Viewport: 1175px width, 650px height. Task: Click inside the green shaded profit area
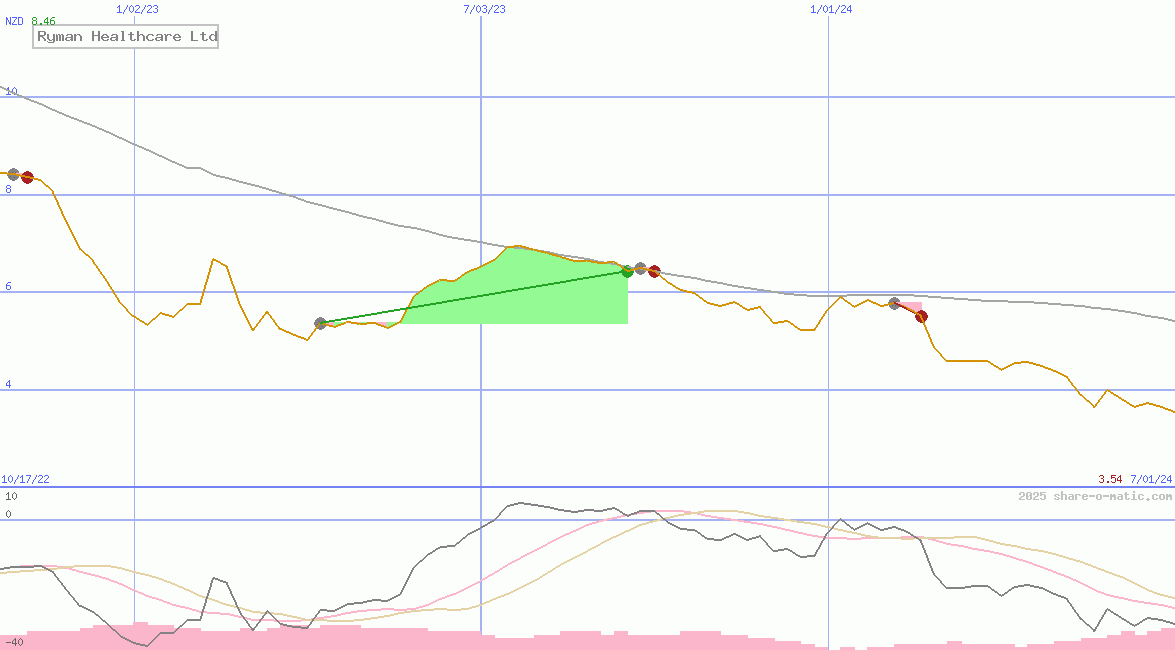[520, 295]
